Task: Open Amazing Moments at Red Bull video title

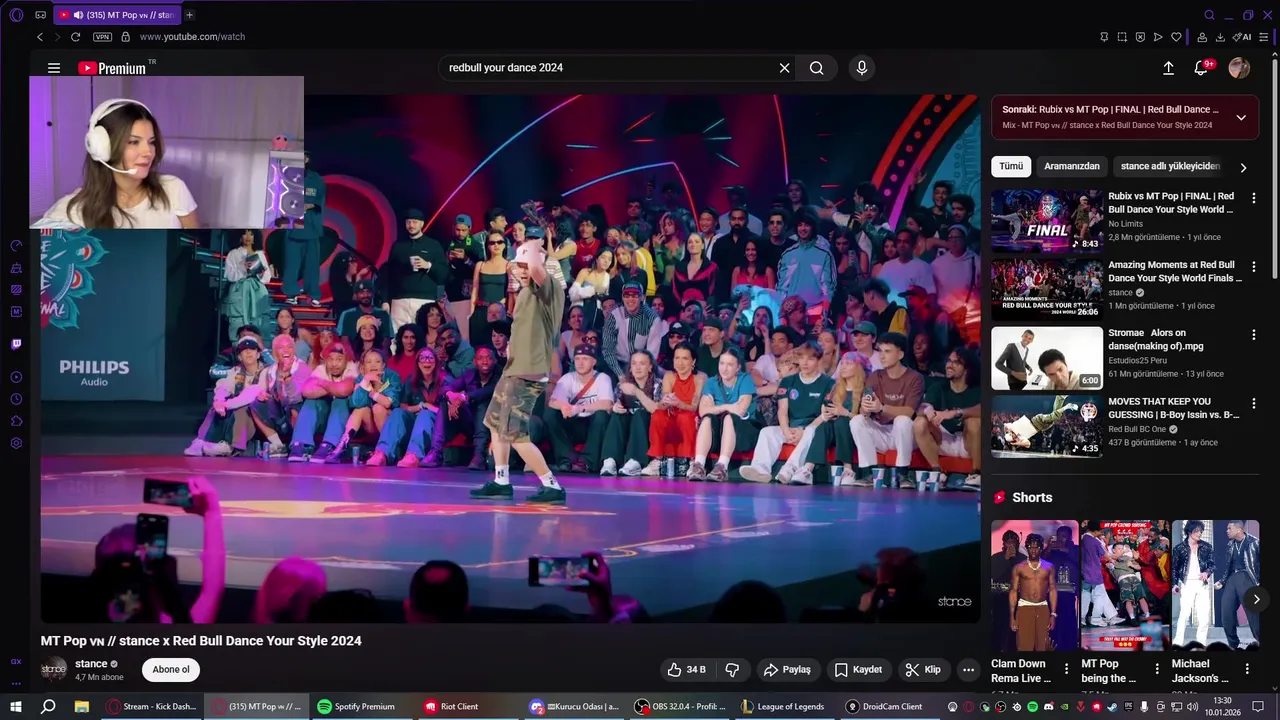Action: (x=1176, y=272)
